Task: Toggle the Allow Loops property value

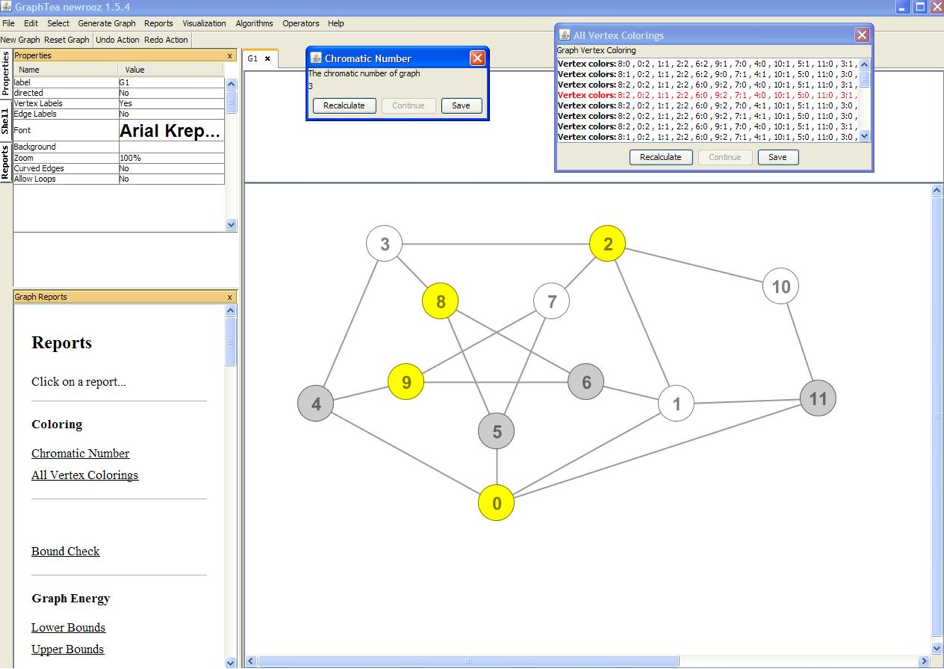Action: 170,179
